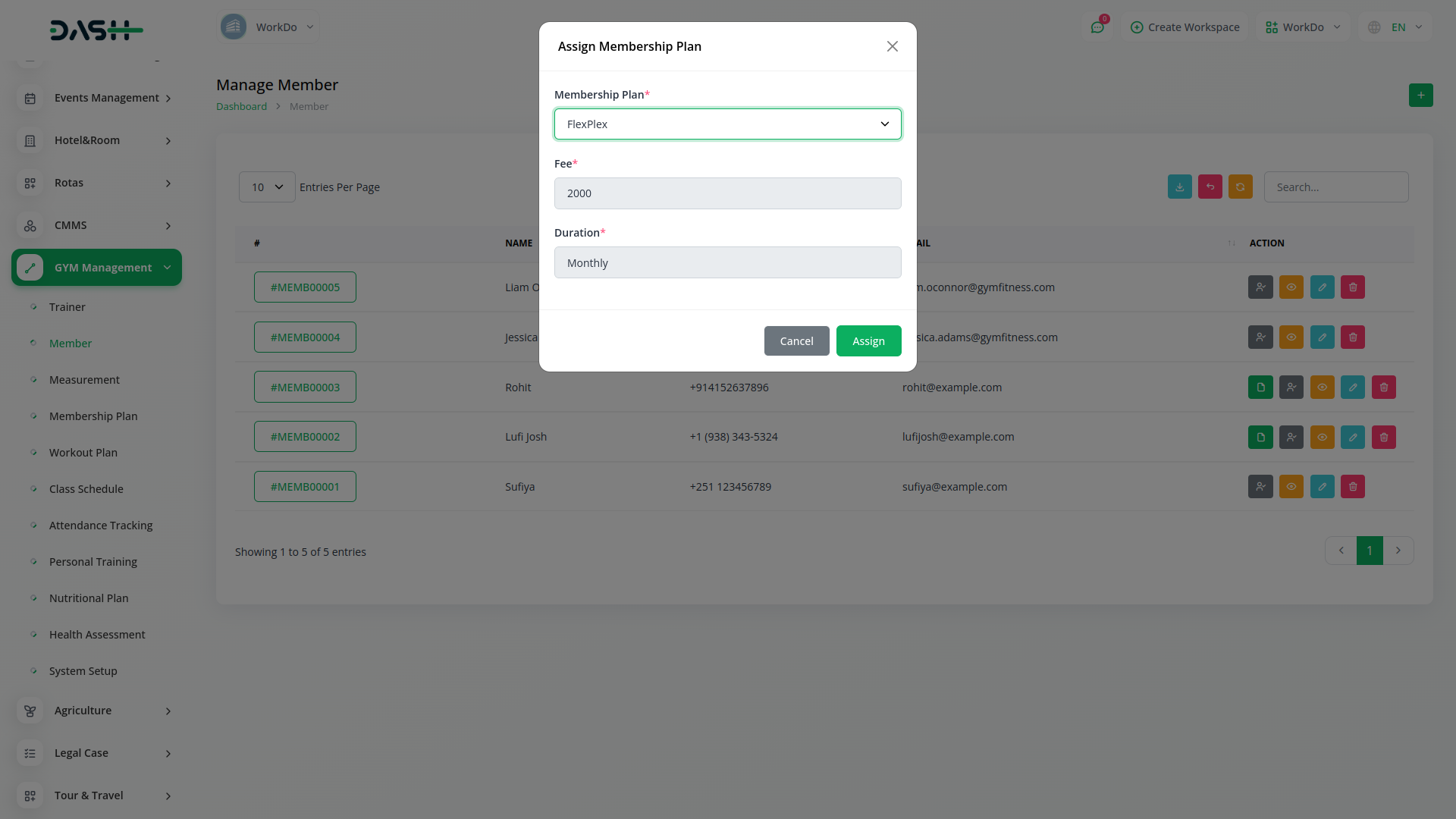This screenshot has width=1456, height=819.
Task: Show Rohit's member details via eye icon
Action: [x=1322, y=388]
